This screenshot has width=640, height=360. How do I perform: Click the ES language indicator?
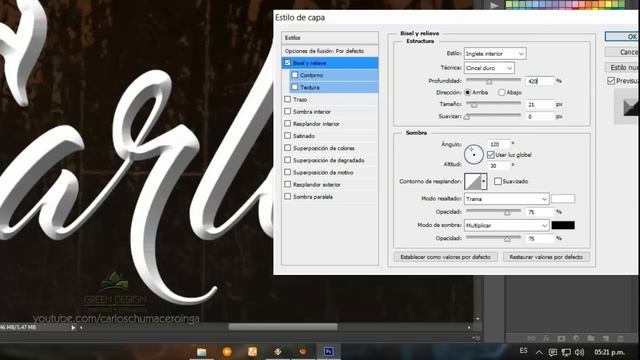(x=524, y=351)
